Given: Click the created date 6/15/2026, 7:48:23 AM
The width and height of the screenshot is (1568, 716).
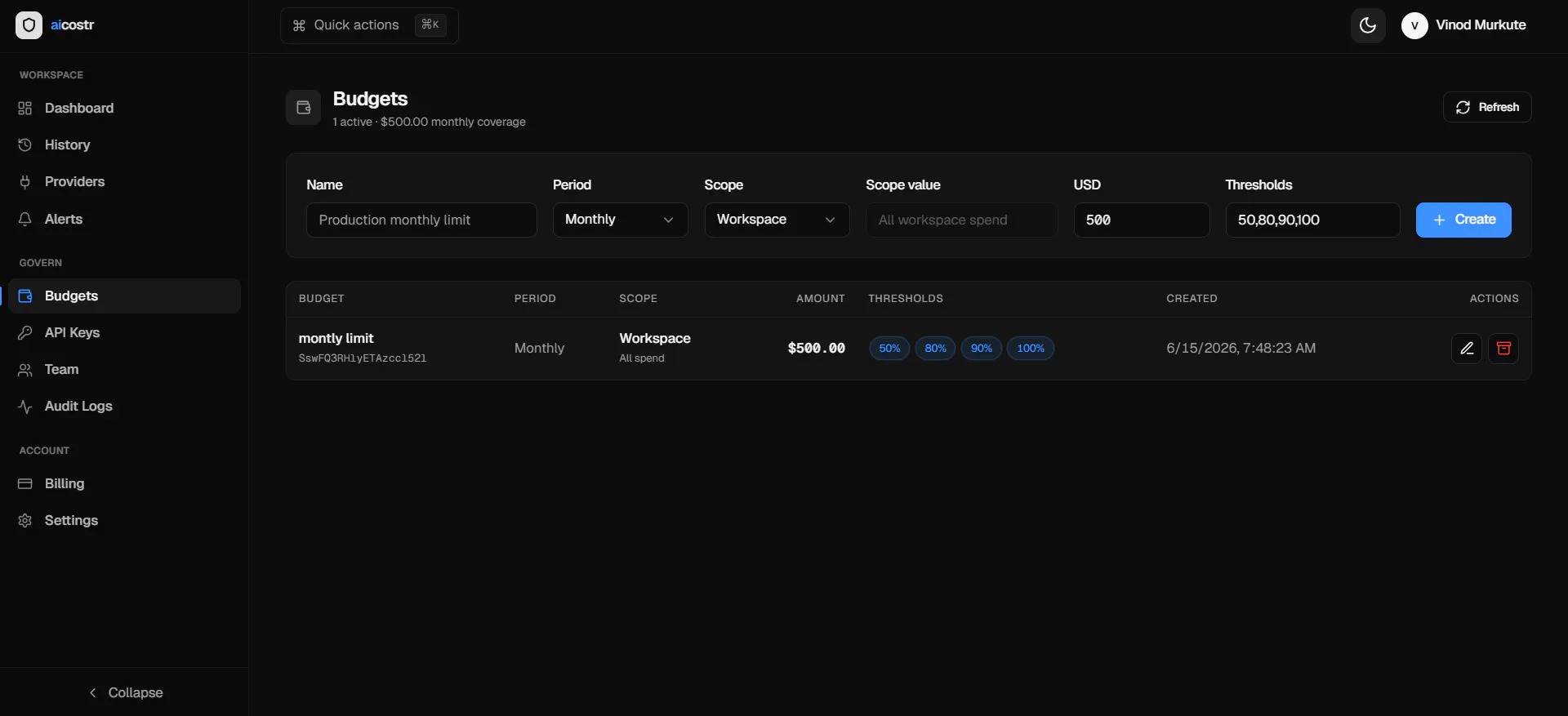Looking at the screenshot, I should point(1241,349).
